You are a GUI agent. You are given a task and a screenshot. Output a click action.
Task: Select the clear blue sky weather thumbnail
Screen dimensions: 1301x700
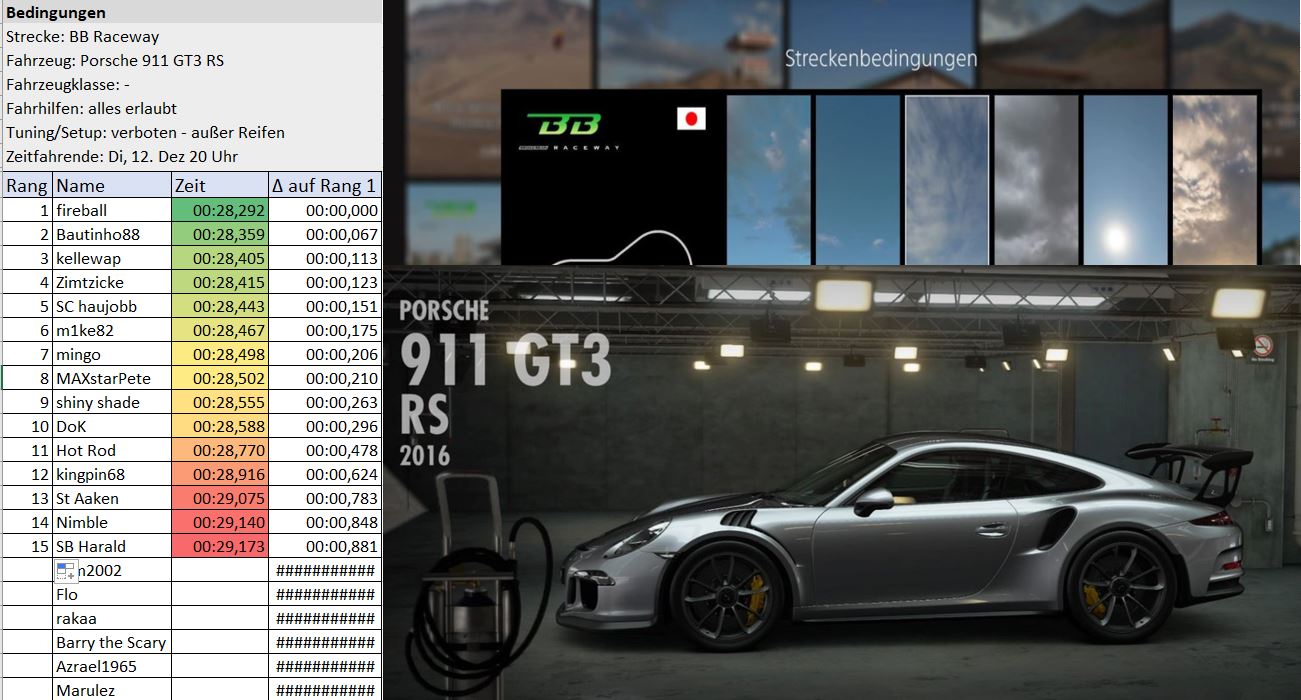pyautogui.click(x=857, y=180)
